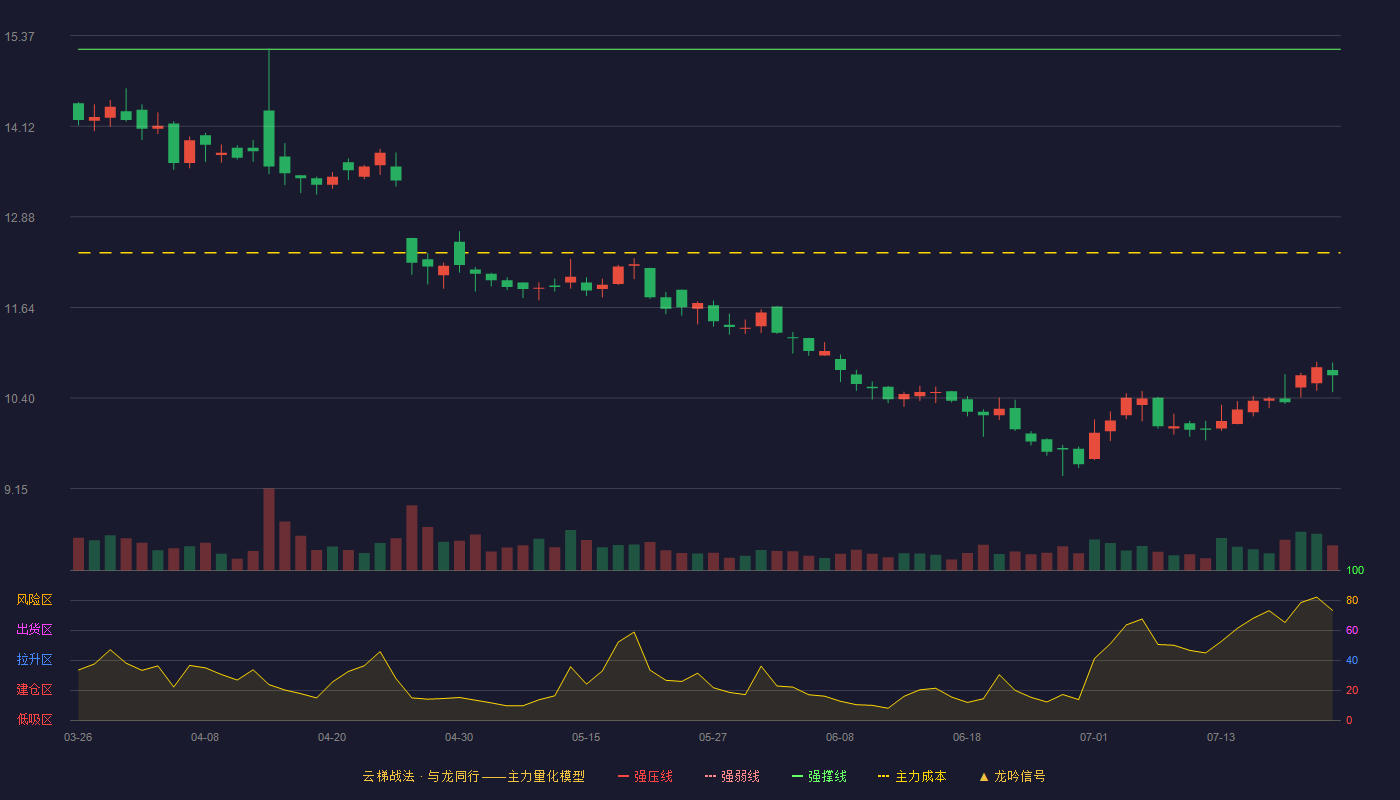1400x800 pixels.
Task: Click the yellow triangle 龙吟信号 legend icon
Action: [983, 776]
